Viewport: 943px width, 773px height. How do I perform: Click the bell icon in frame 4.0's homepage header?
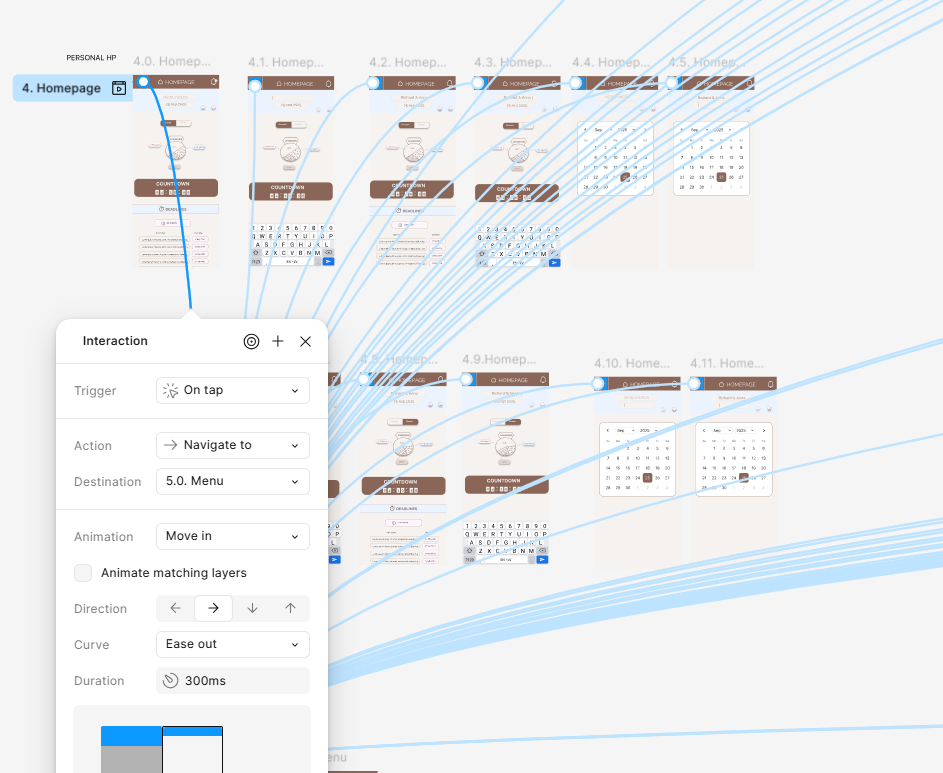coord(212,81)
